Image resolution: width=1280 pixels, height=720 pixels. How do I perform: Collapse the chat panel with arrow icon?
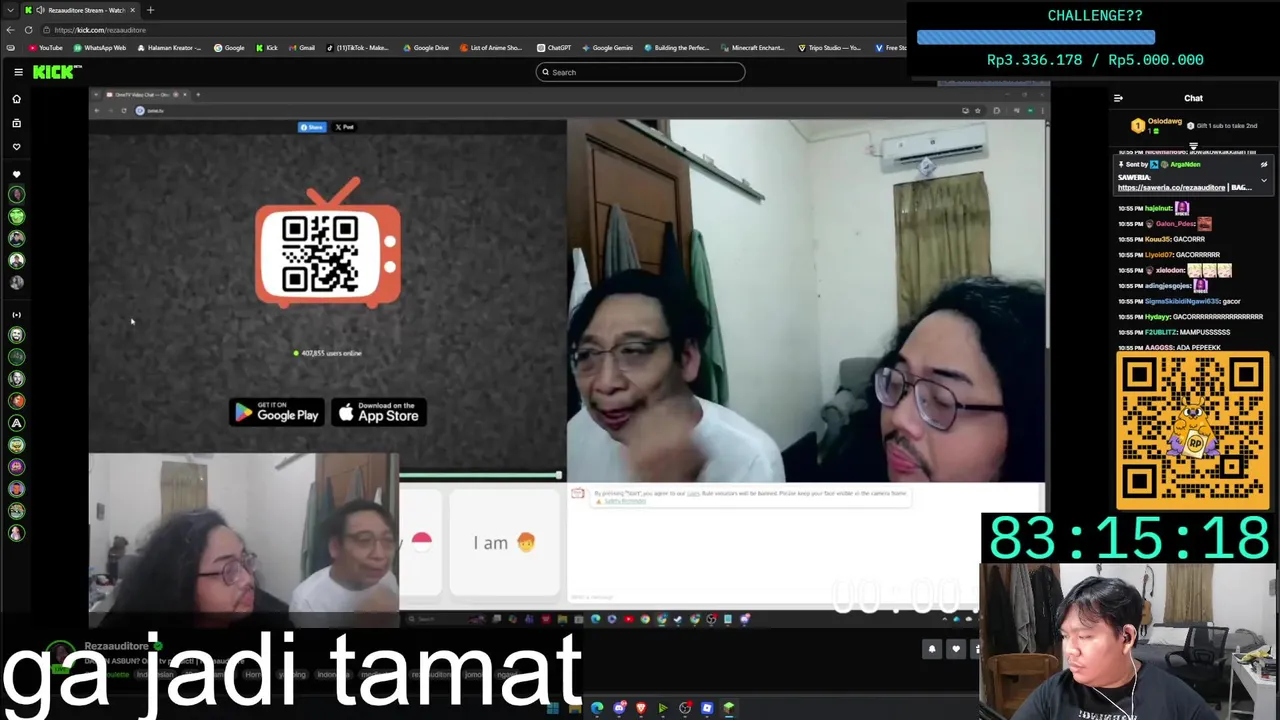[1118, 98]
